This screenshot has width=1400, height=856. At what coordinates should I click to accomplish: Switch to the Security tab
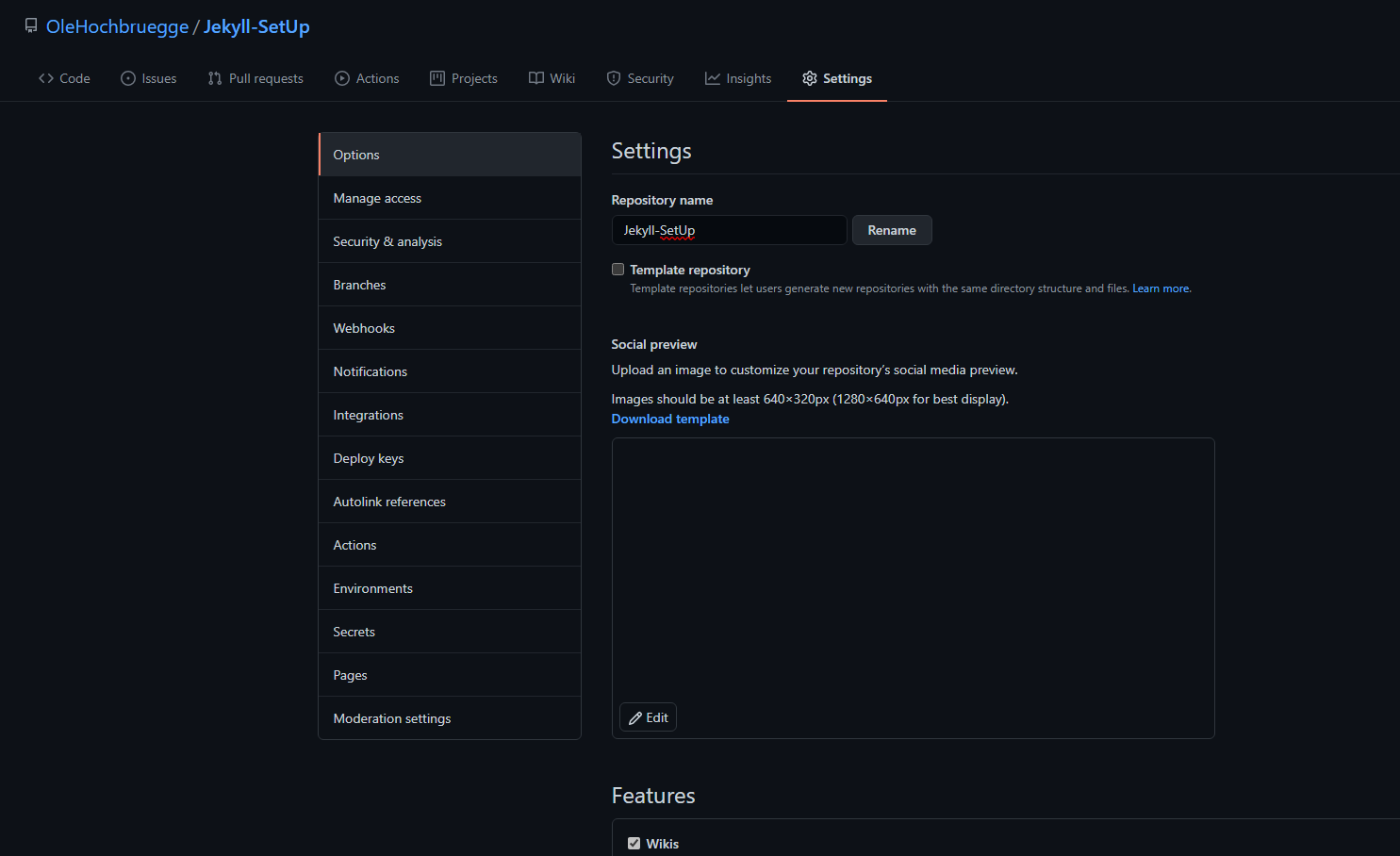pyautogui.click(x=640, y=78)
